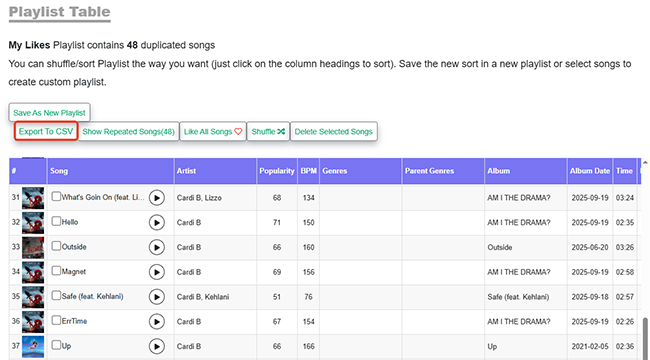Click BPM value '76'
The height and width of the screenshot is (360, 650).
(308, 297)
